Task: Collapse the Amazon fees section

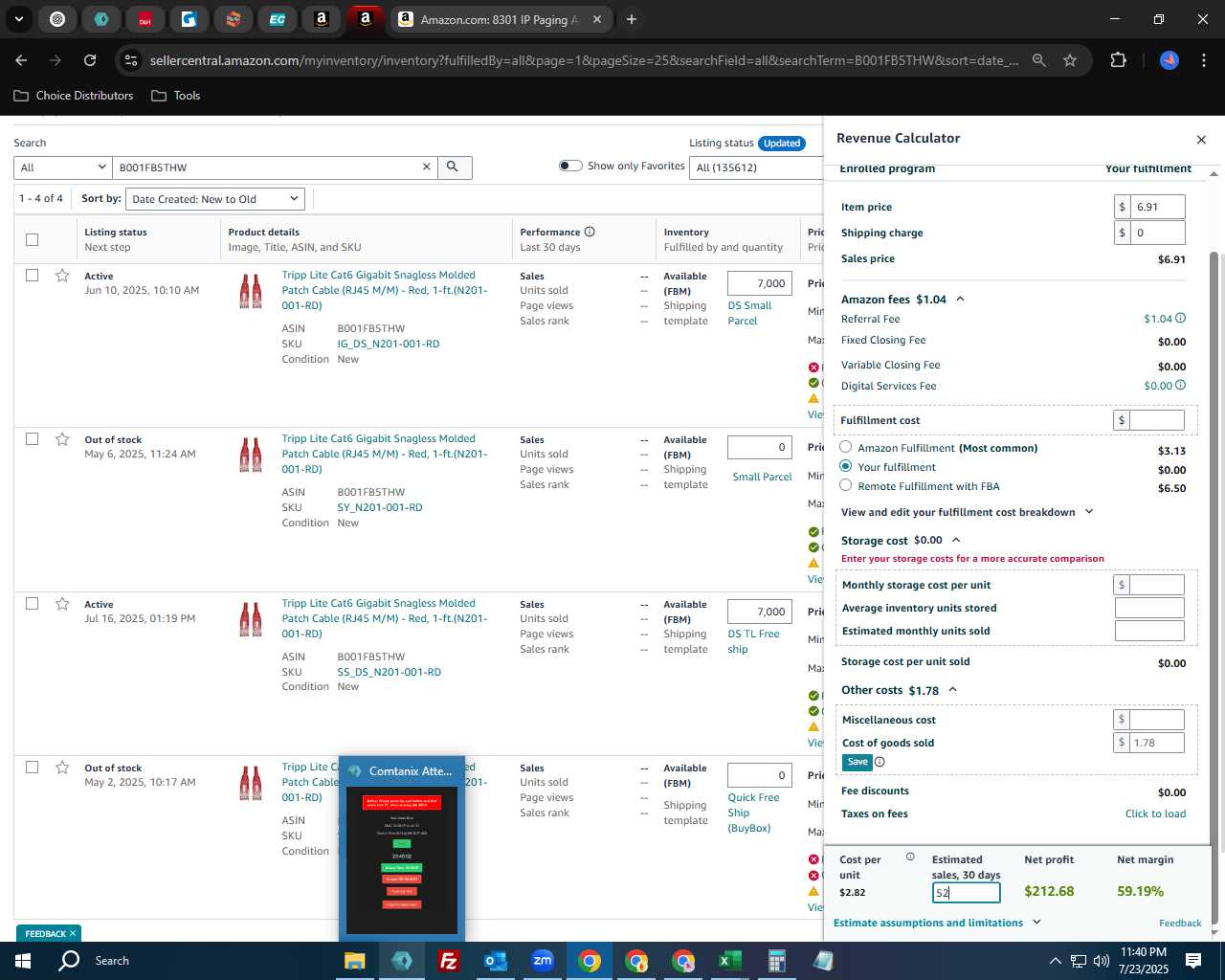Action: [960, 300]
